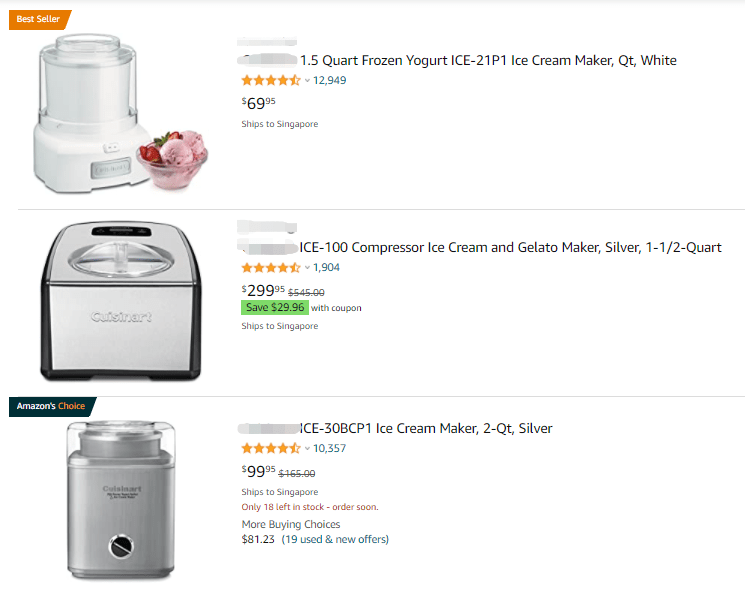
Task: View the 1,904 customer reviews
Action: pyautogui.click(x=327, y=267)
